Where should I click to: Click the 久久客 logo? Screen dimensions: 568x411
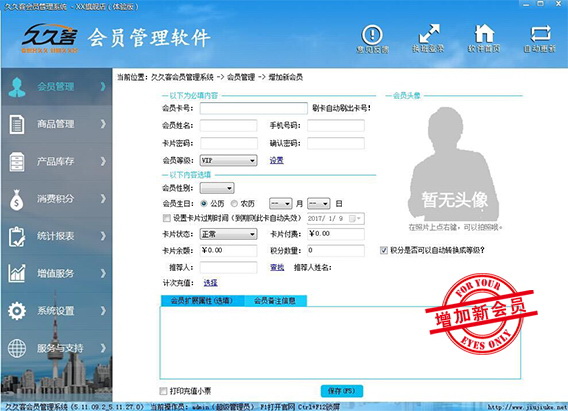[x=50, y=38]
